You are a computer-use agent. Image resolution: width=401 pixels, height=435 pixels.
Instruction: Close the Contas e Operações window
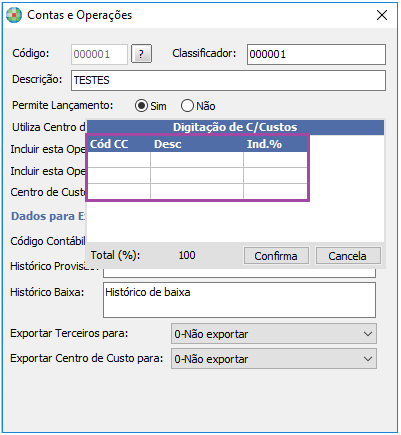pos(382,15)
